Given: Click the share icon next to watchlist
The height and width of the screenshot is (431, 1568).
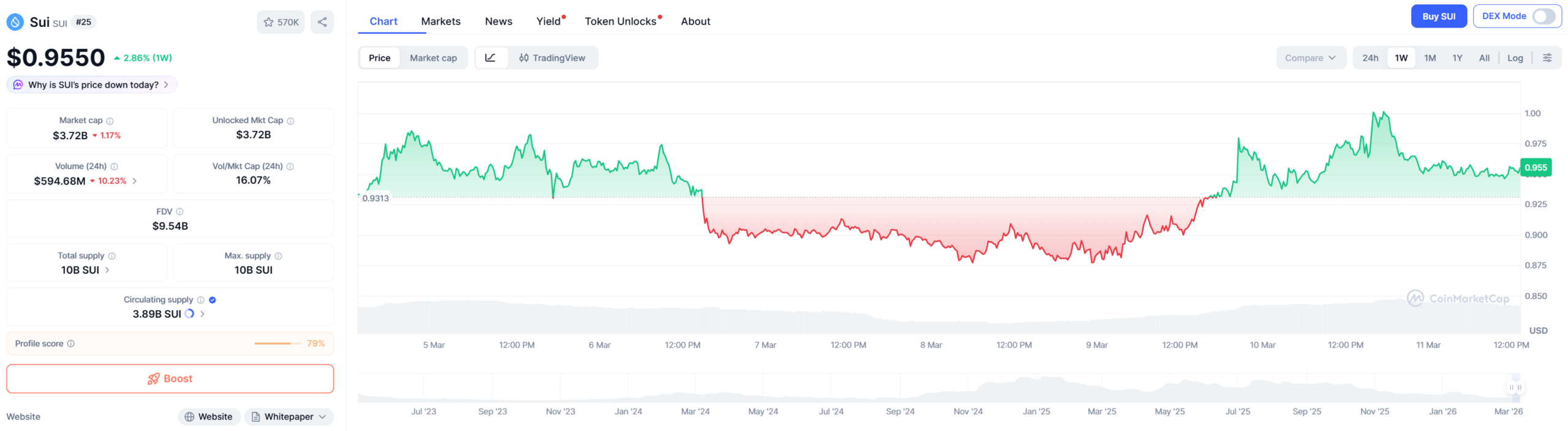Looking at the screenshot, I should [x=322, y=22].
